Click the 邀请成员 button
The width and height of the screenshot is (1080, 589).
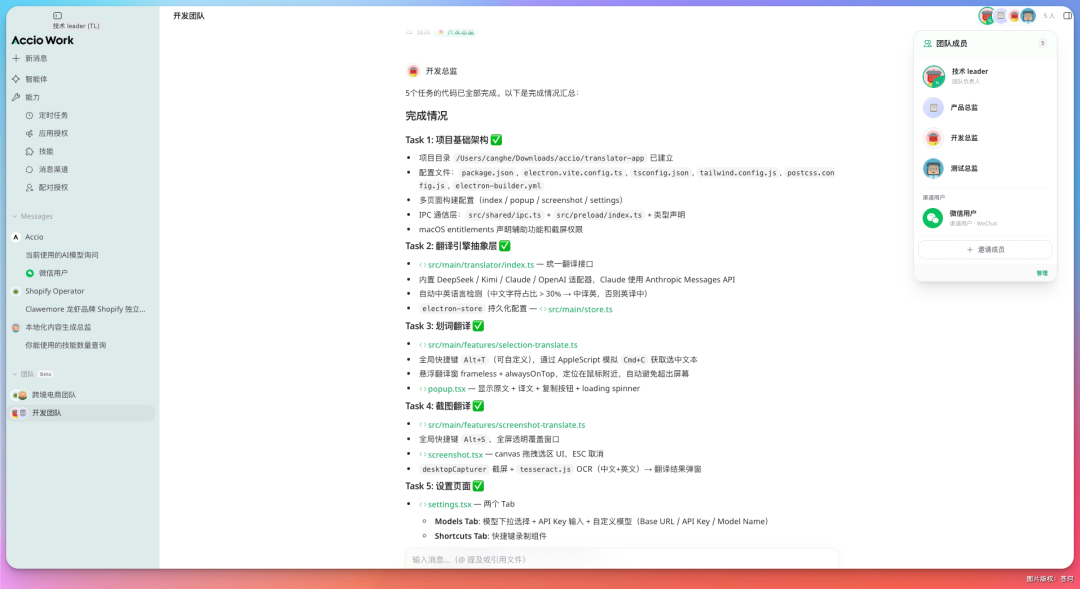click(984, 249)
